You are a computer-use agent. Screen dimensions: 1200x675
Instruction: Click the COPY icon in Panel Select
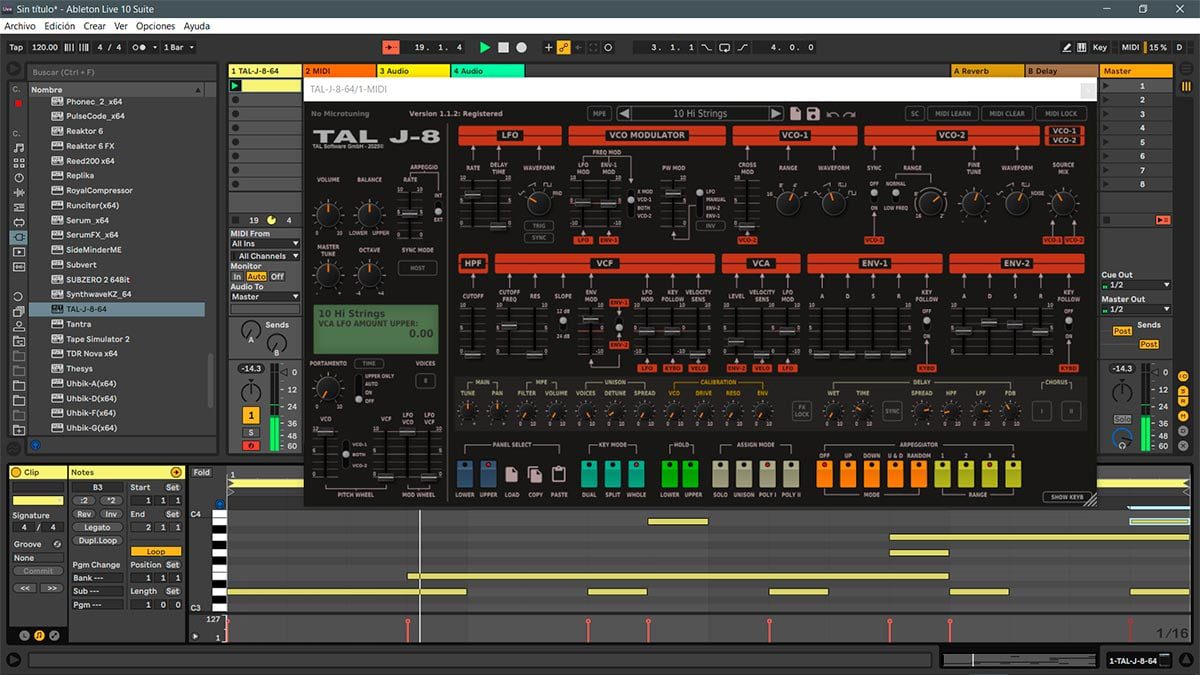pos(536,473)
